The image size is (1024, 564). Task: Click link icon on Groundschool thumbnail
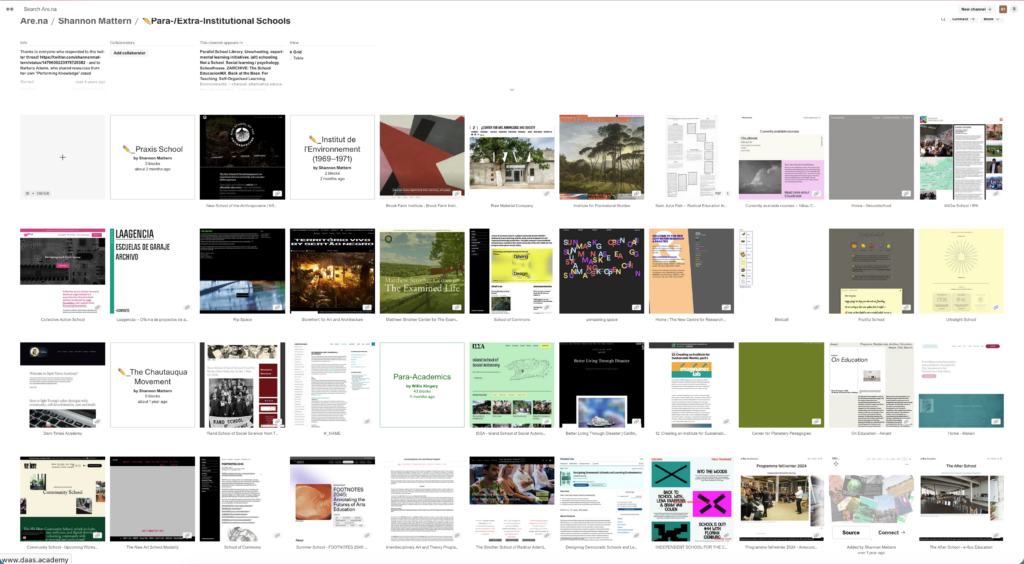pyautogui.click(x=906, y=194)
